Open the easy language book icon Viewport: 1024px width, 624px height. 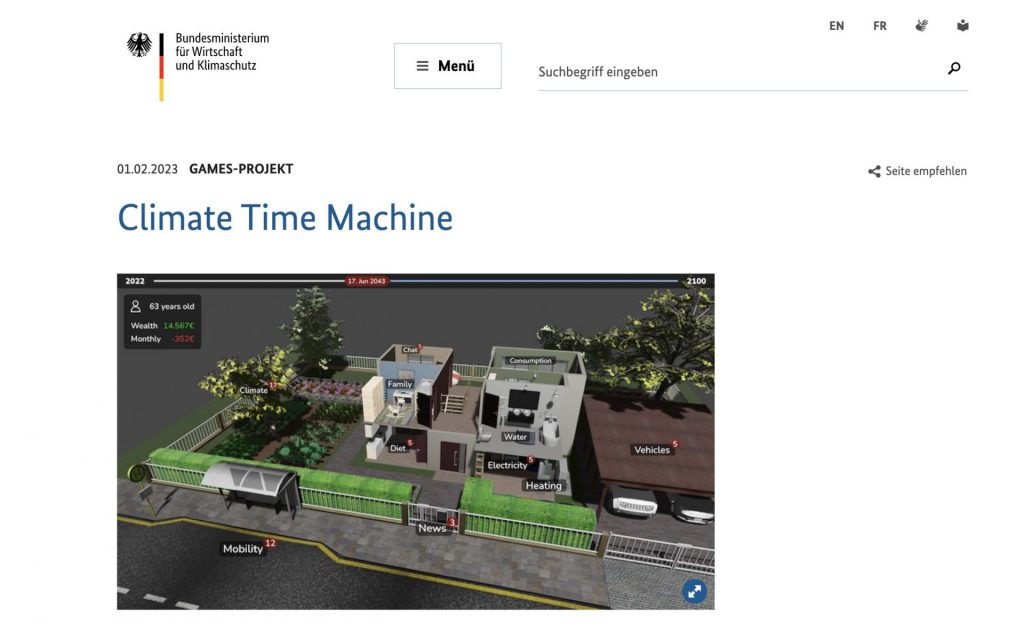(962, 26)
